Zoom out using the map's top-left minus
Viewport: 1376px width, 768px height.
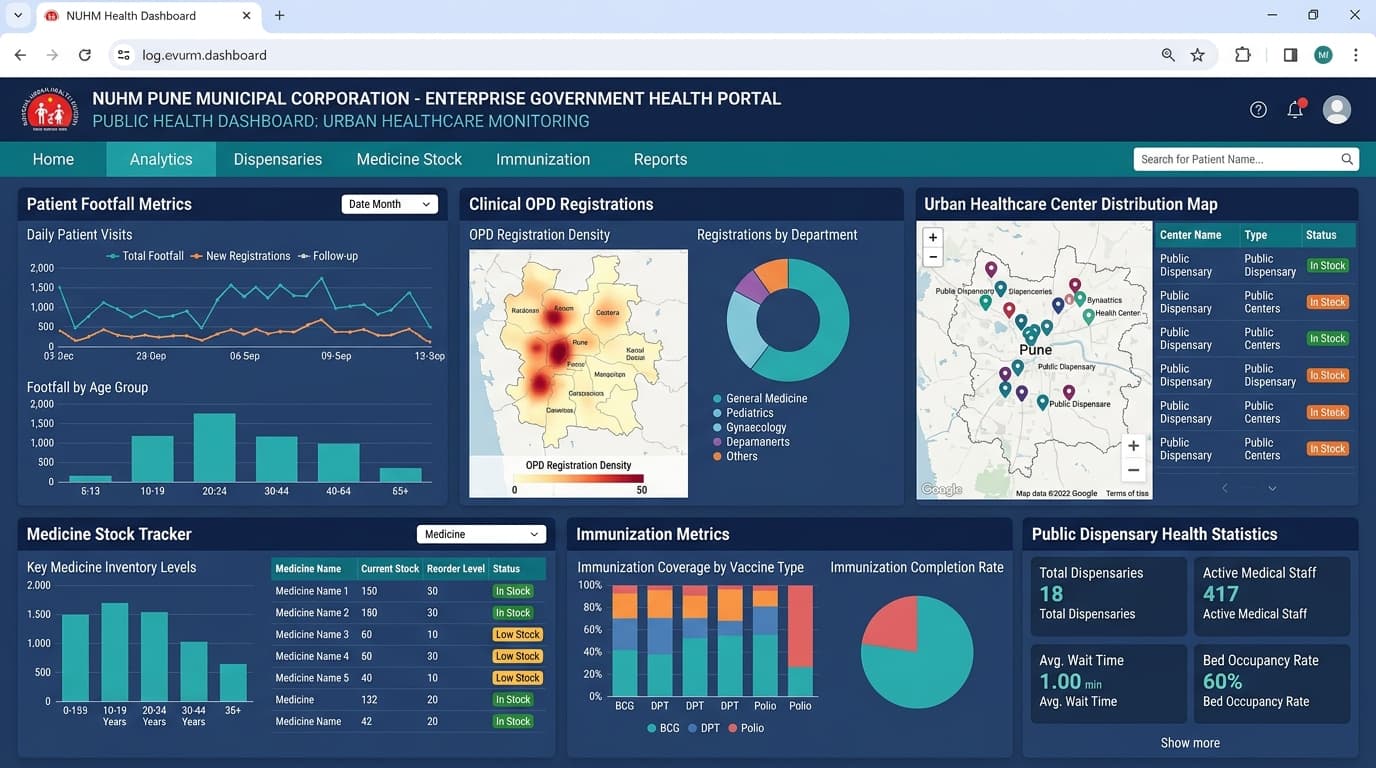click(x=933, y=257)
